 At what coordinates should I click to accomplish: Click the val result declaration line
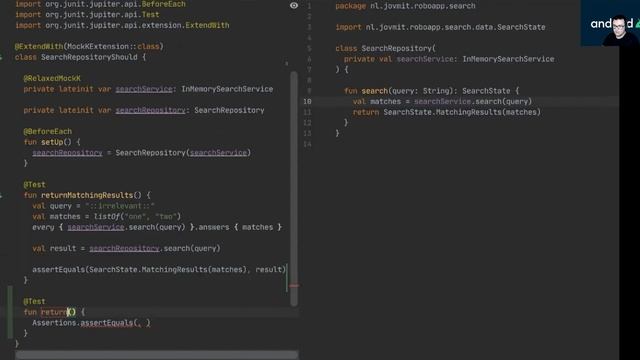point(126,248)
